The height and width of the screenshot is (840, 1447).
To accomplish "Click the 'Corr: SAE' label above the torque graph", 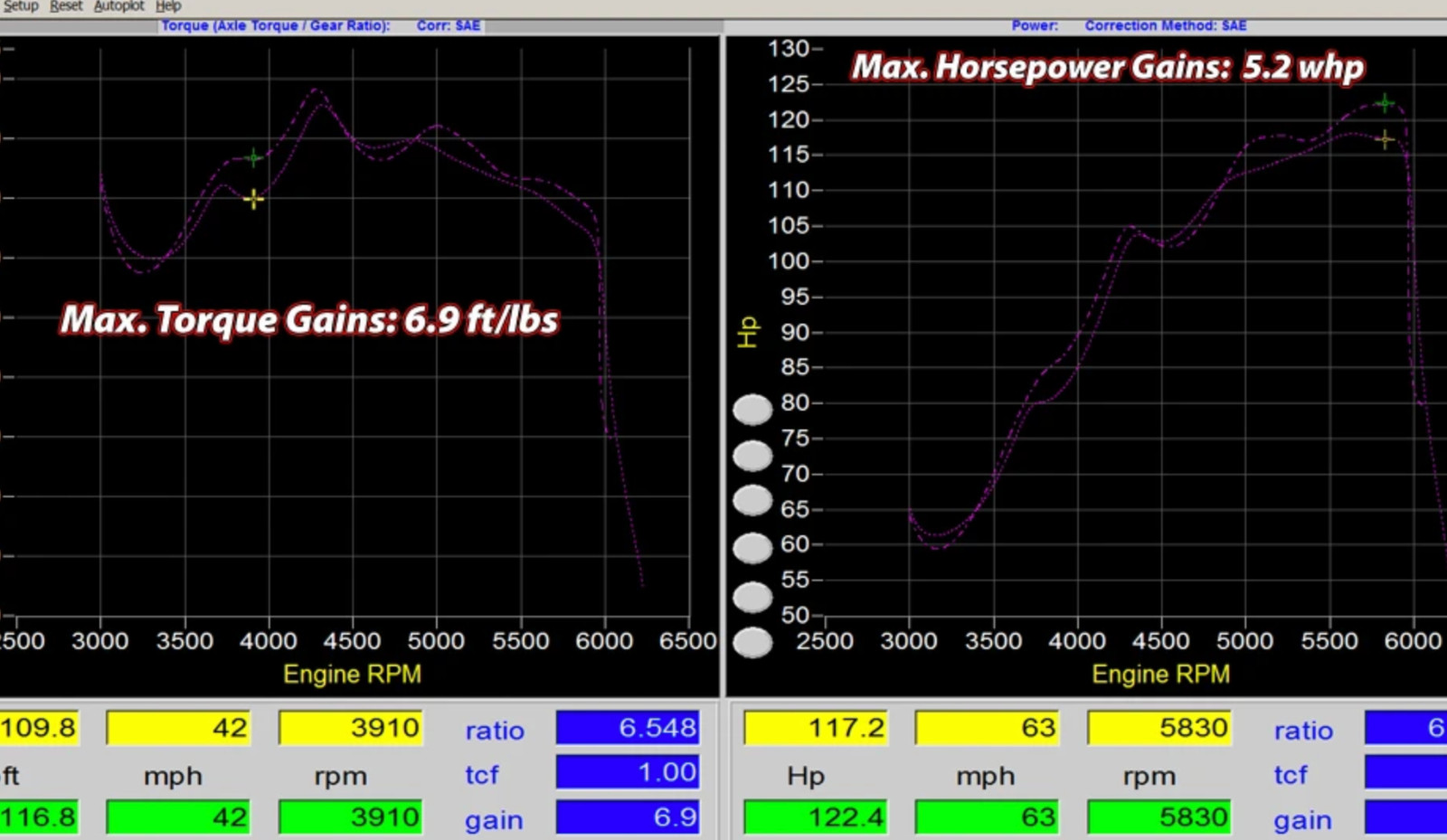I will [x=449, y=25].
